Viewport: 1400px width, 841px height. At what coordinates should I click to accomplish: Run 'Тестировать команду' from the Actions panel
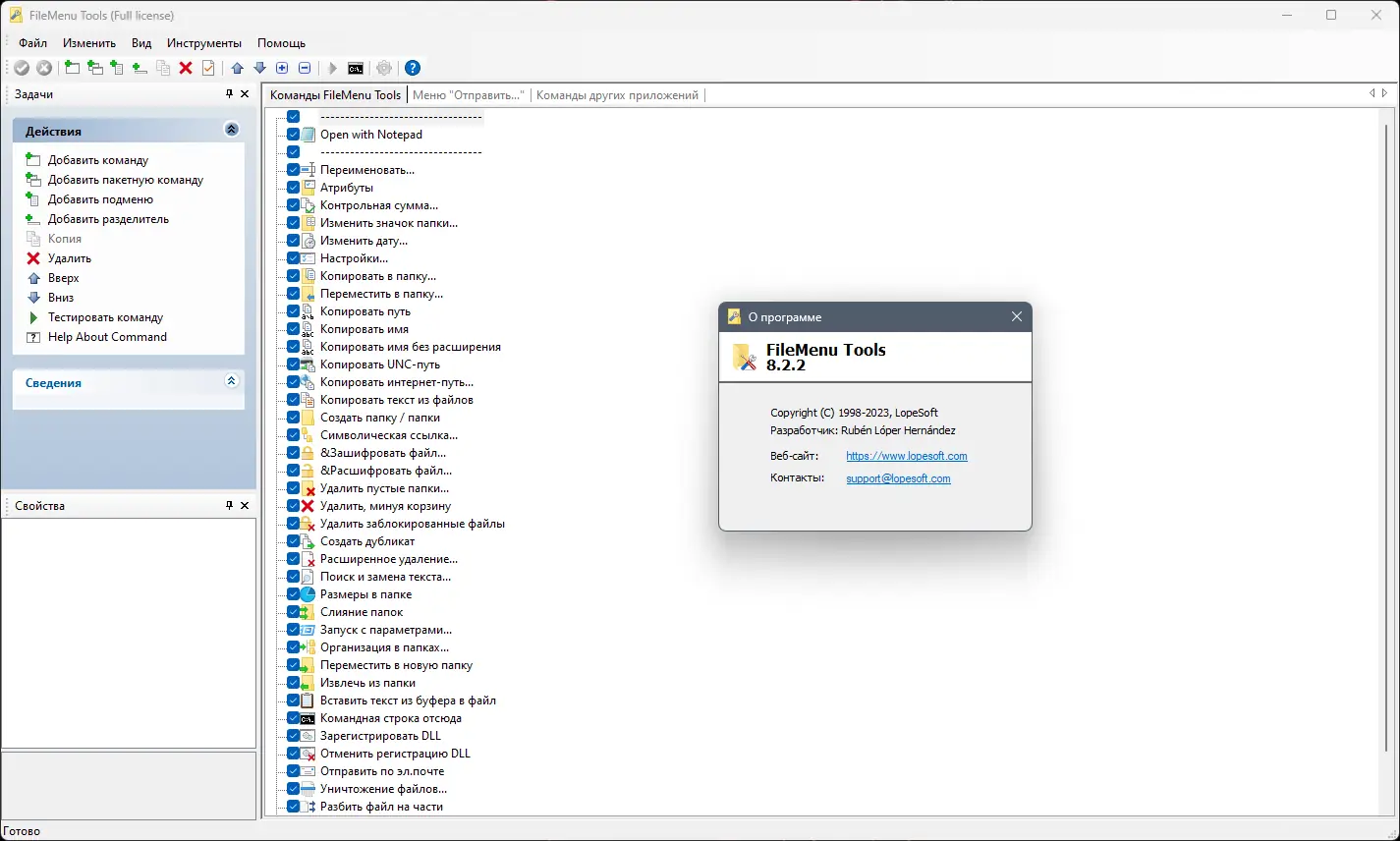coord(33,316)
